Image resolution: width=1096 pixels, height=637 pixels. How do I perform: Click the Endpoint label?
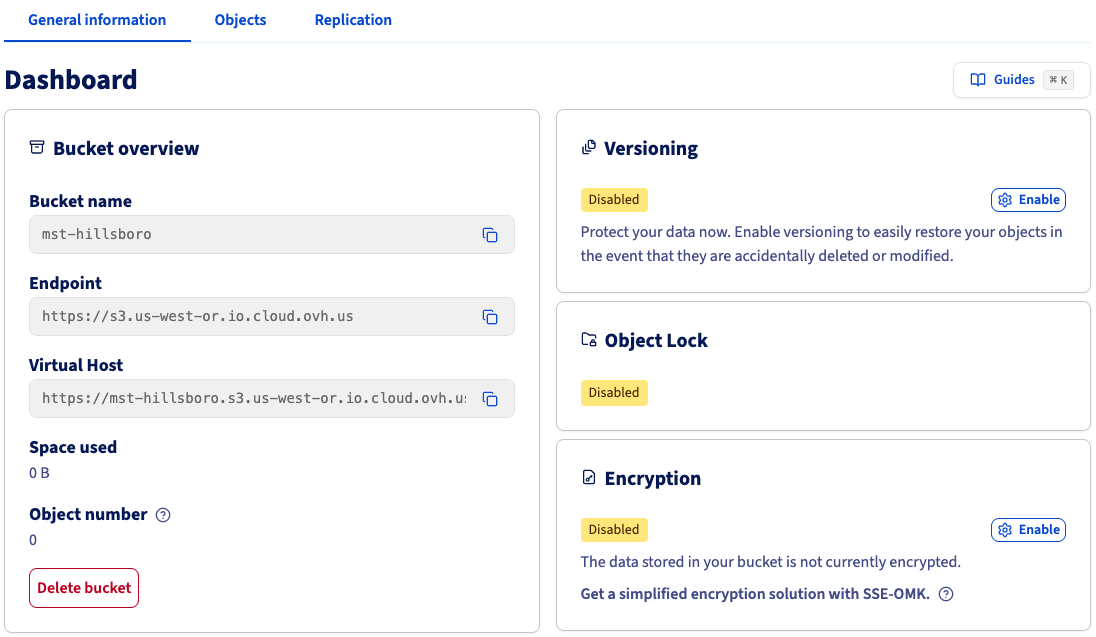[x=65, y=283]
